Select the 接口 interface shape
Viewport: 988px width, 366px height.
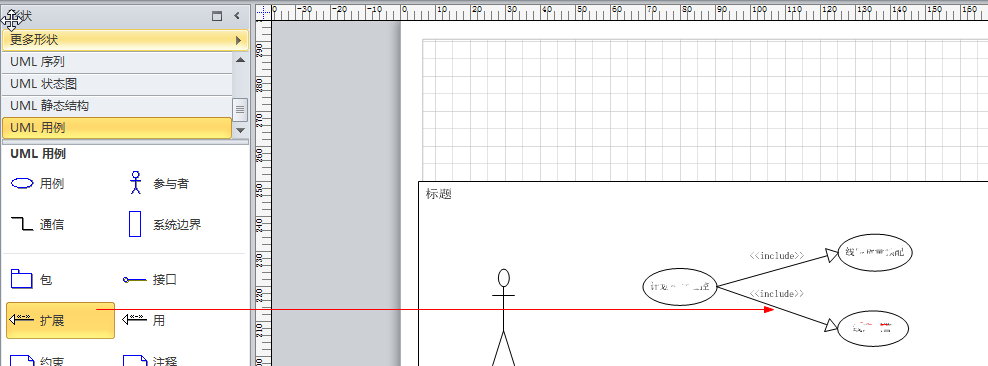[150, 280]
